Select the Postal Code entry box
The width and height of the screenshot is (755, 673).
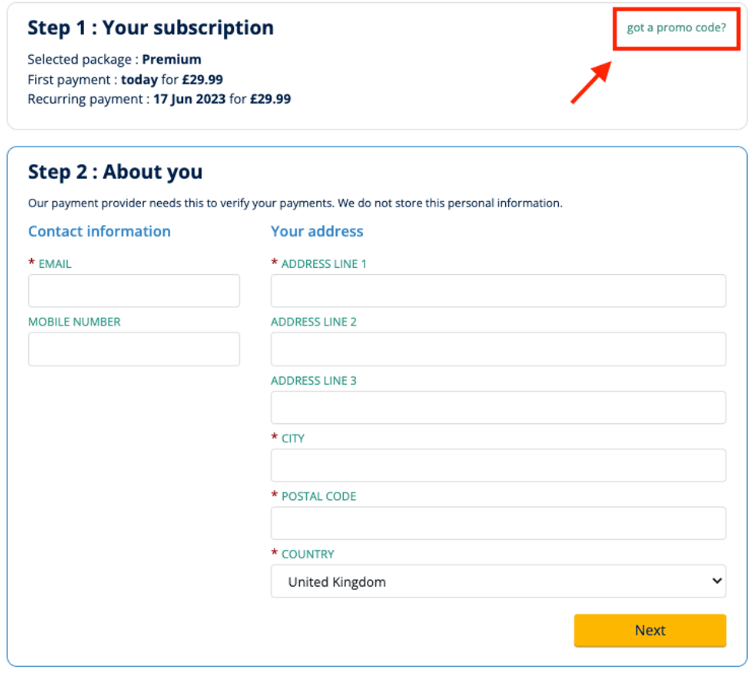point(498,523)
